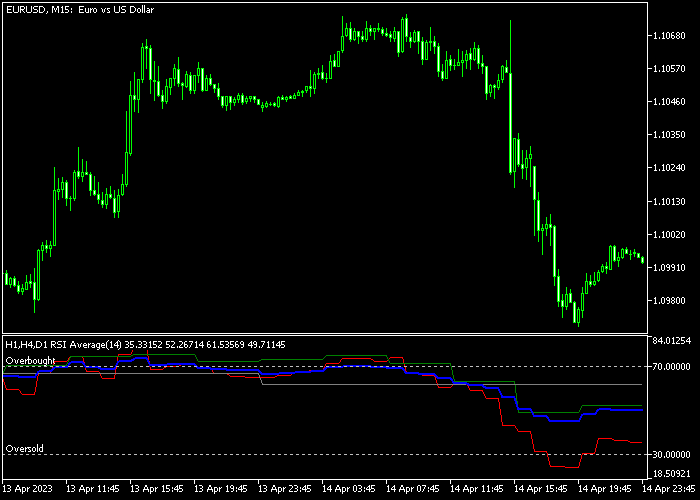Select the 35.33152 indicator value
The height and width of the screenshot is (500, 700).
pos(143,345)
